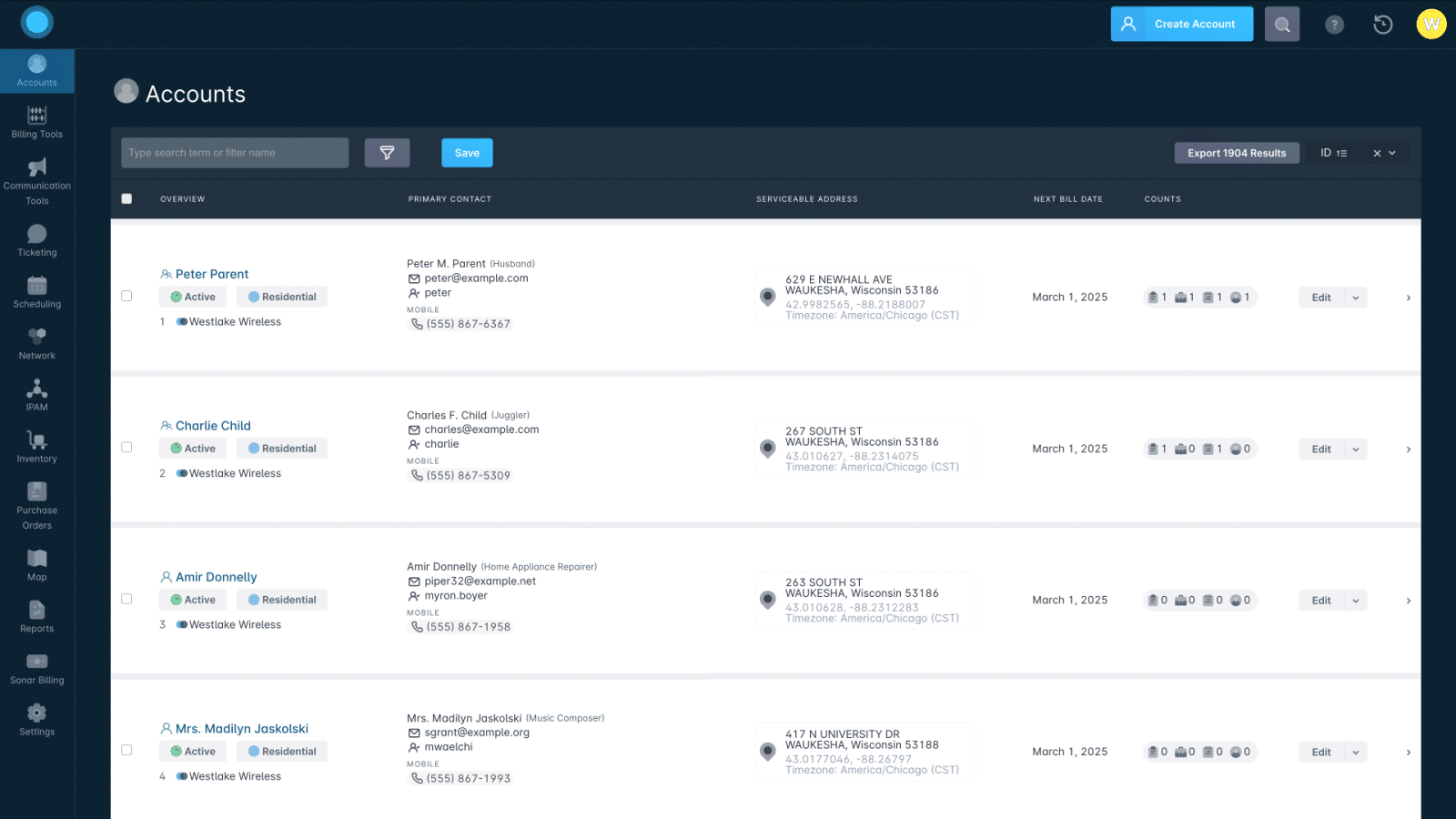Open the Map view
Screen dimensions: 1456x819
(36, 562)
